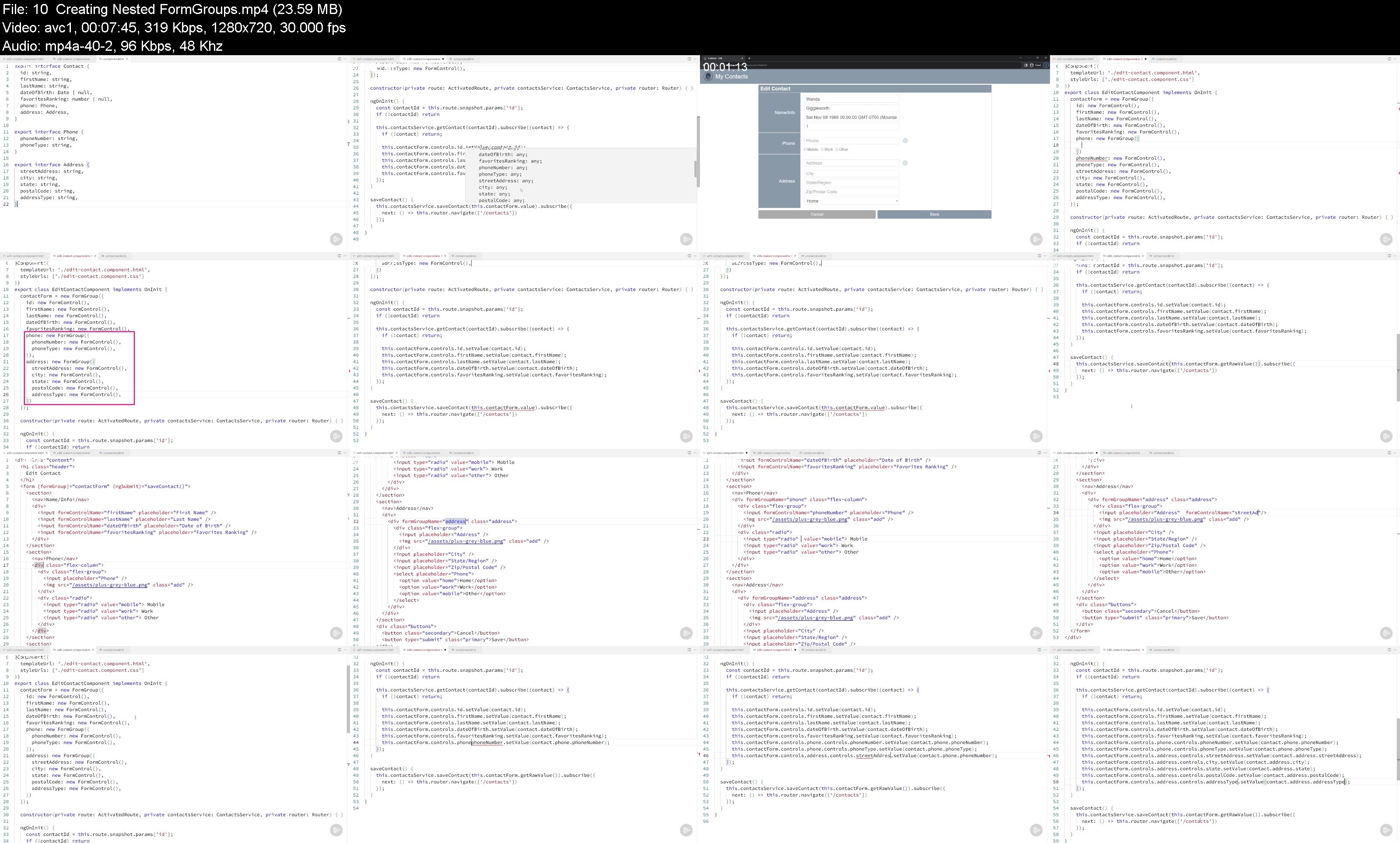
Task: Click 'phone: Phone,' line in Contact interface
Action: point(39,105)
